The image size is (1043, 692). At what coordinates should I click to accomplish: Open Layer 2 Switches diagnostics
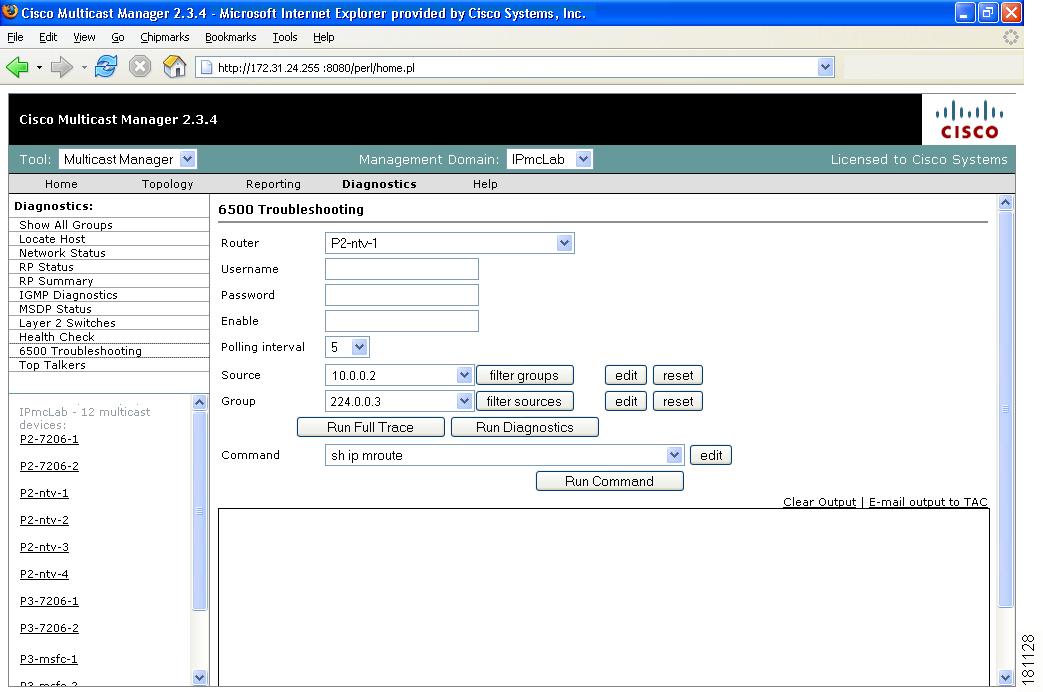(67, 323)
